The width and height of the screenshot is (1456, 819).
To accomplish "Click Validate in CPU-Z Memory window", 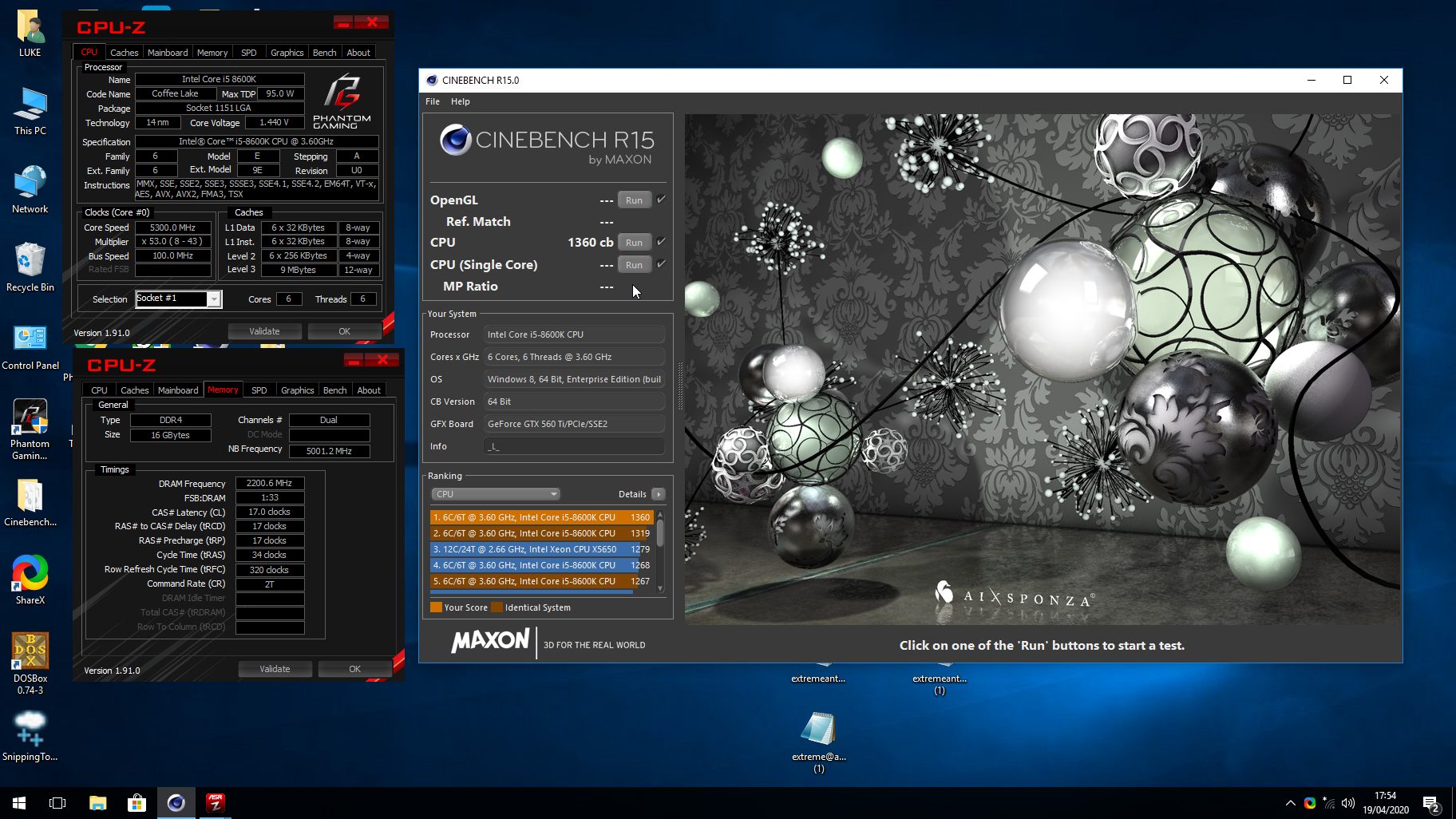I will pos(275,669).
